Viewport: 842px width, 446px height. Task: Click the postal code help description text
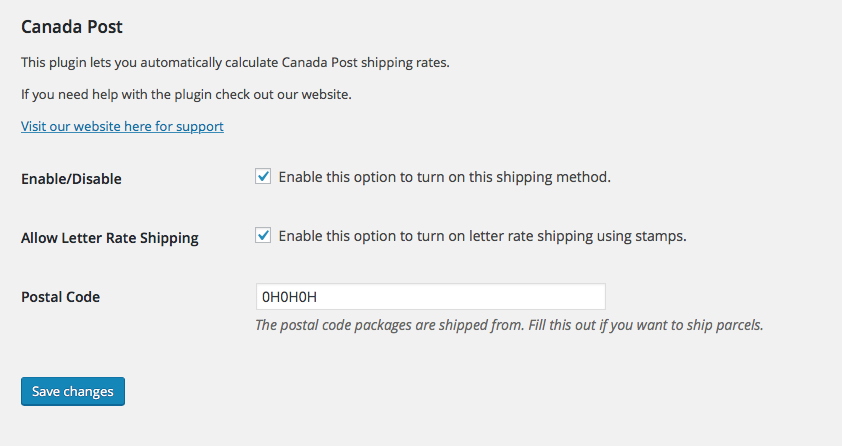coord(509,325)
